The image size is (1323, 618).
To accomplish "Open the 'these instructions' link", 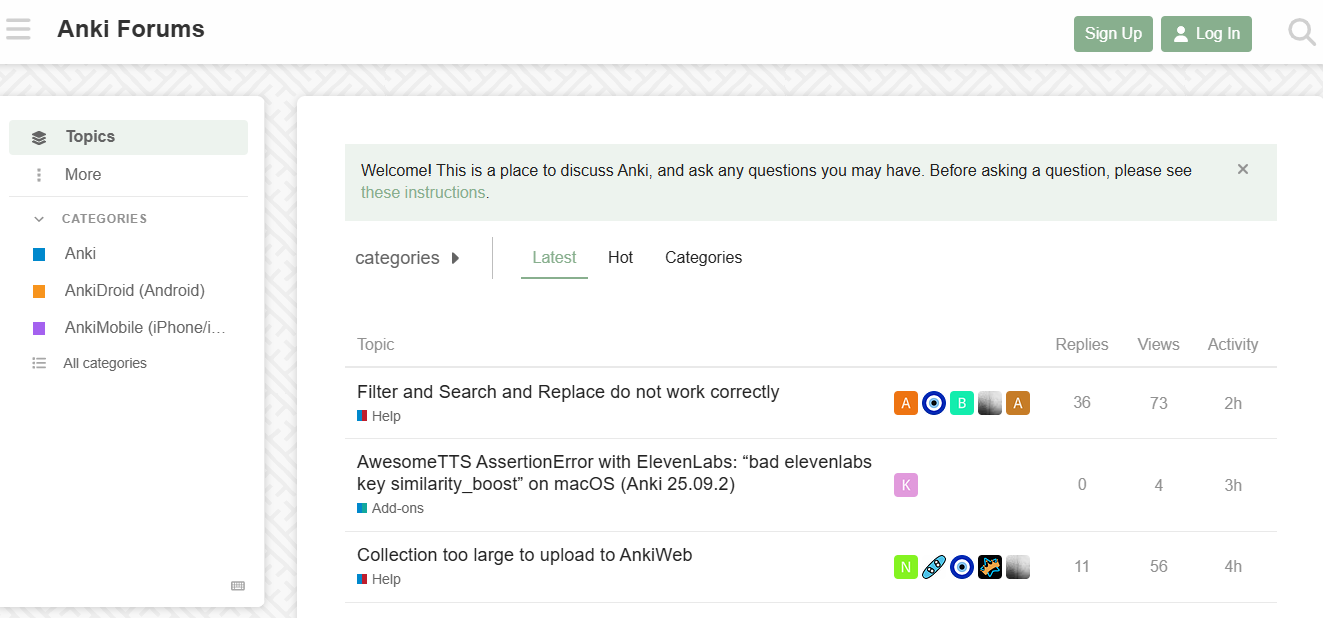I will pyautogui.click(x=423, y=192).
